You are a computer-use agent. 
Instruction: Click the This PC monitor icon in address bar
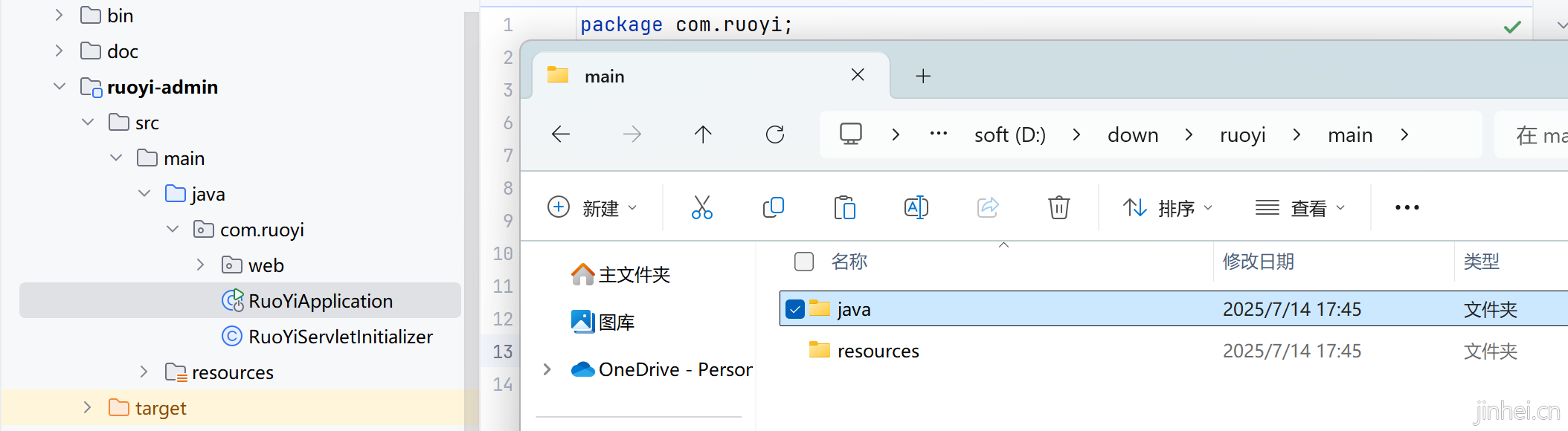pos(851,134)
